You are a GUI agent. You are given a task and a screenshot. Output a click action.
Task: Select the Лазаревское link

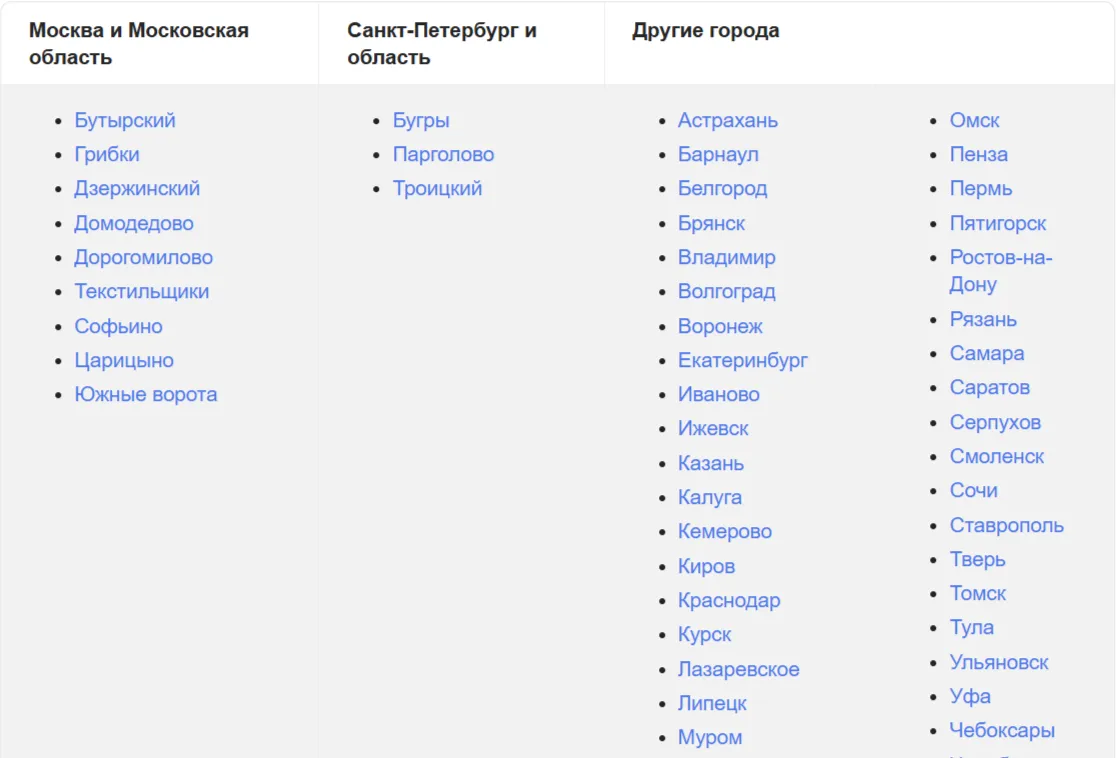tap(739, 669)
